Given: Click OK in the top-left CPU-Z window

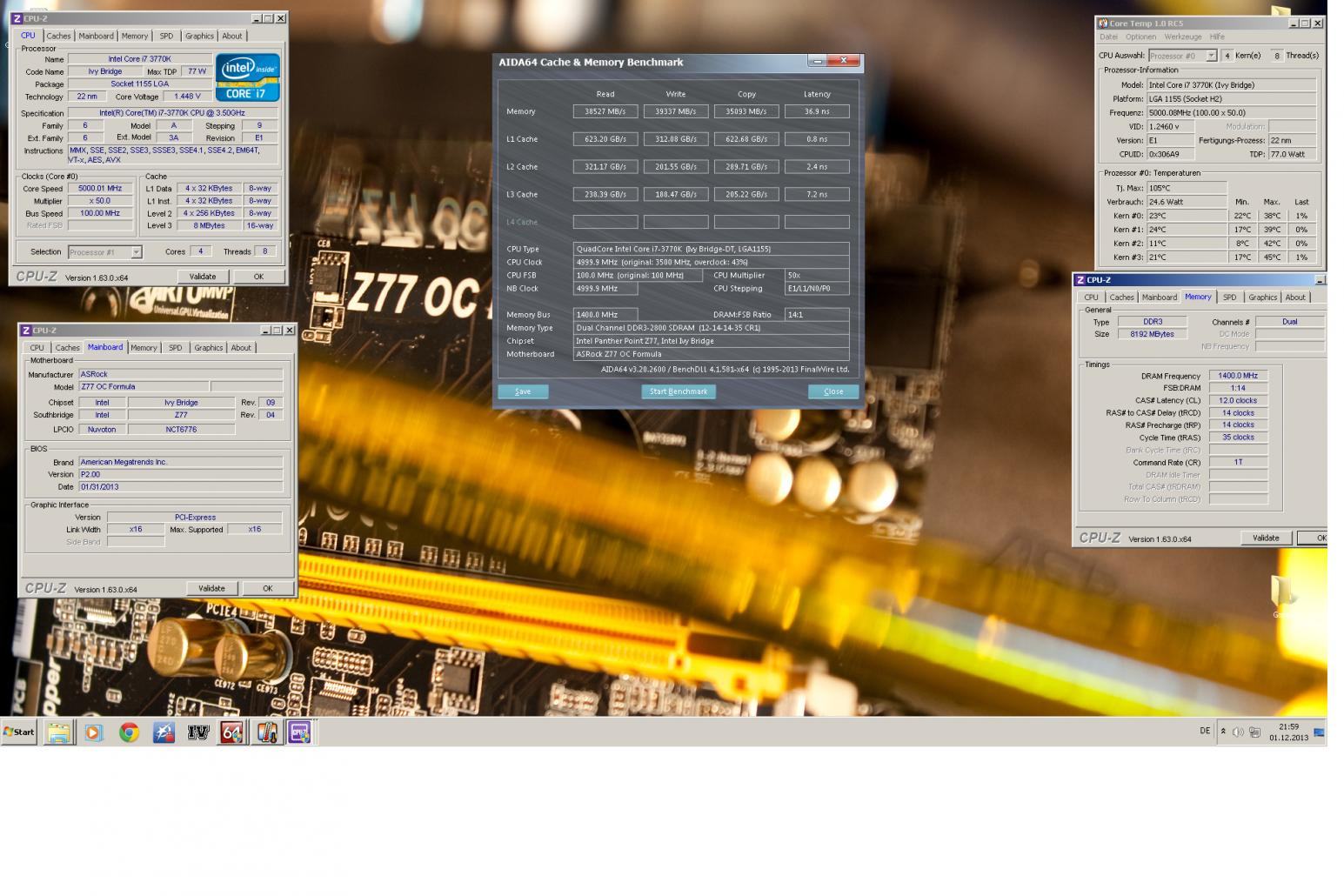Looking at the screenshot, I should (258, 277).
